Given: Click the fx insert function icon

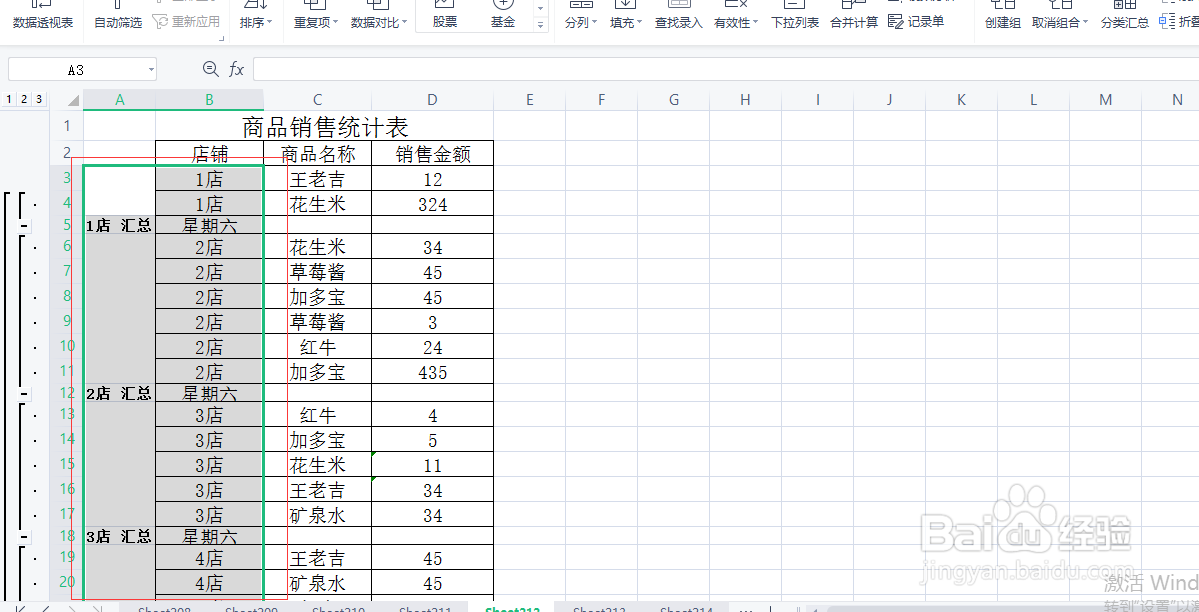Looking at the screenshot, I should click(x=236, y=70).
